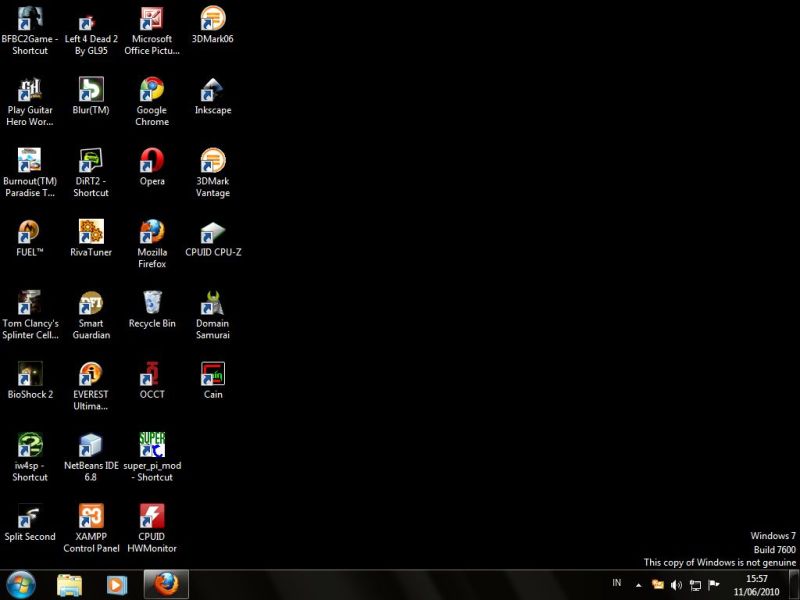Select the iw4sp shortcut icon

tap(30, 445)
